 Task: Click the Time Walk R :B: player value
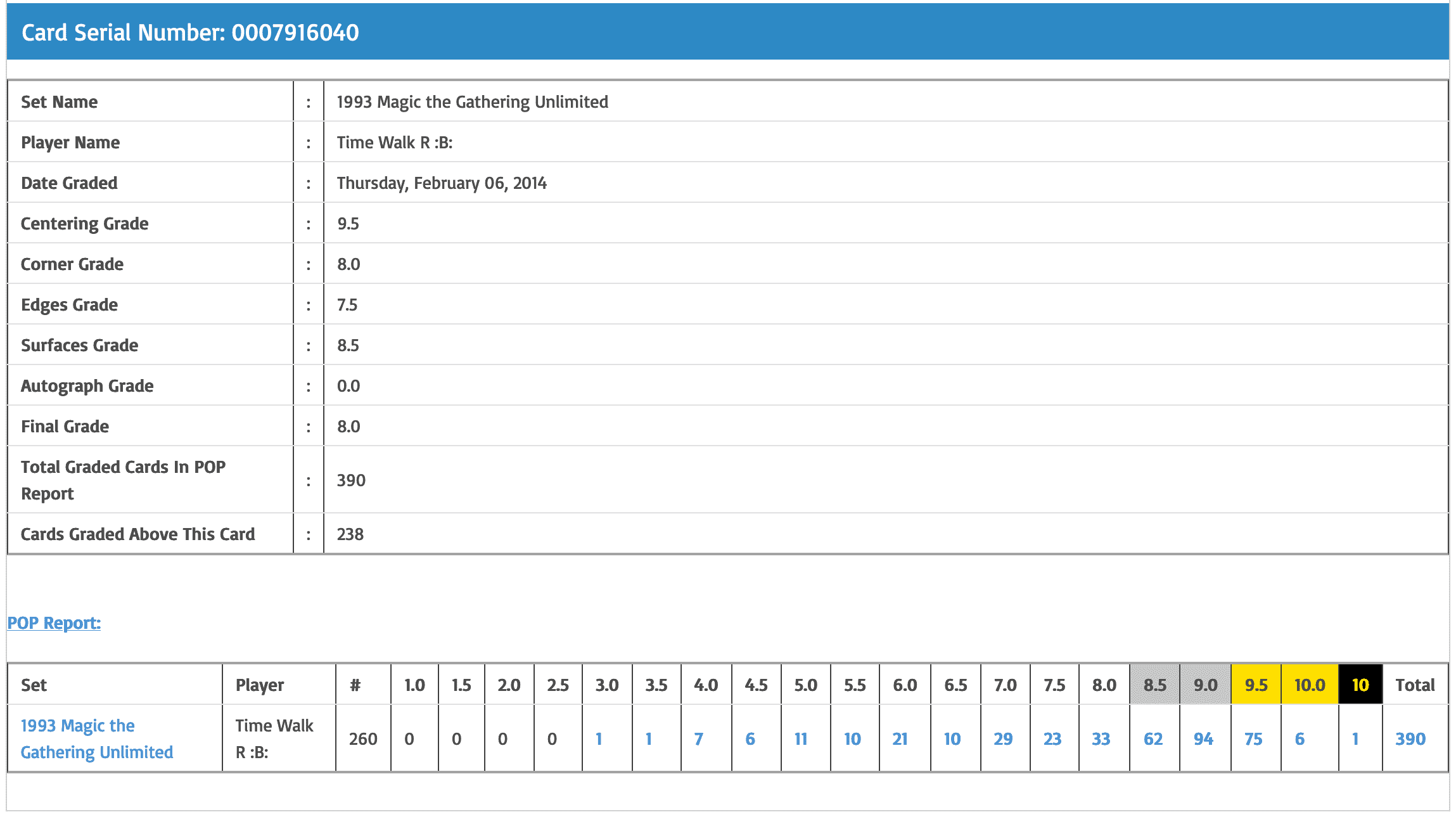(x=394, y=143)
